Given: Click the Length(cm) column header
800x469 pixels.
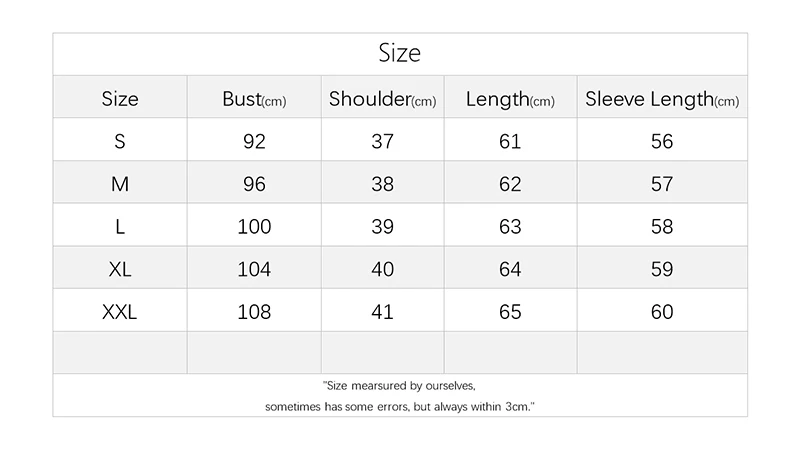Looking at the screenshot, I should (510, 99).
